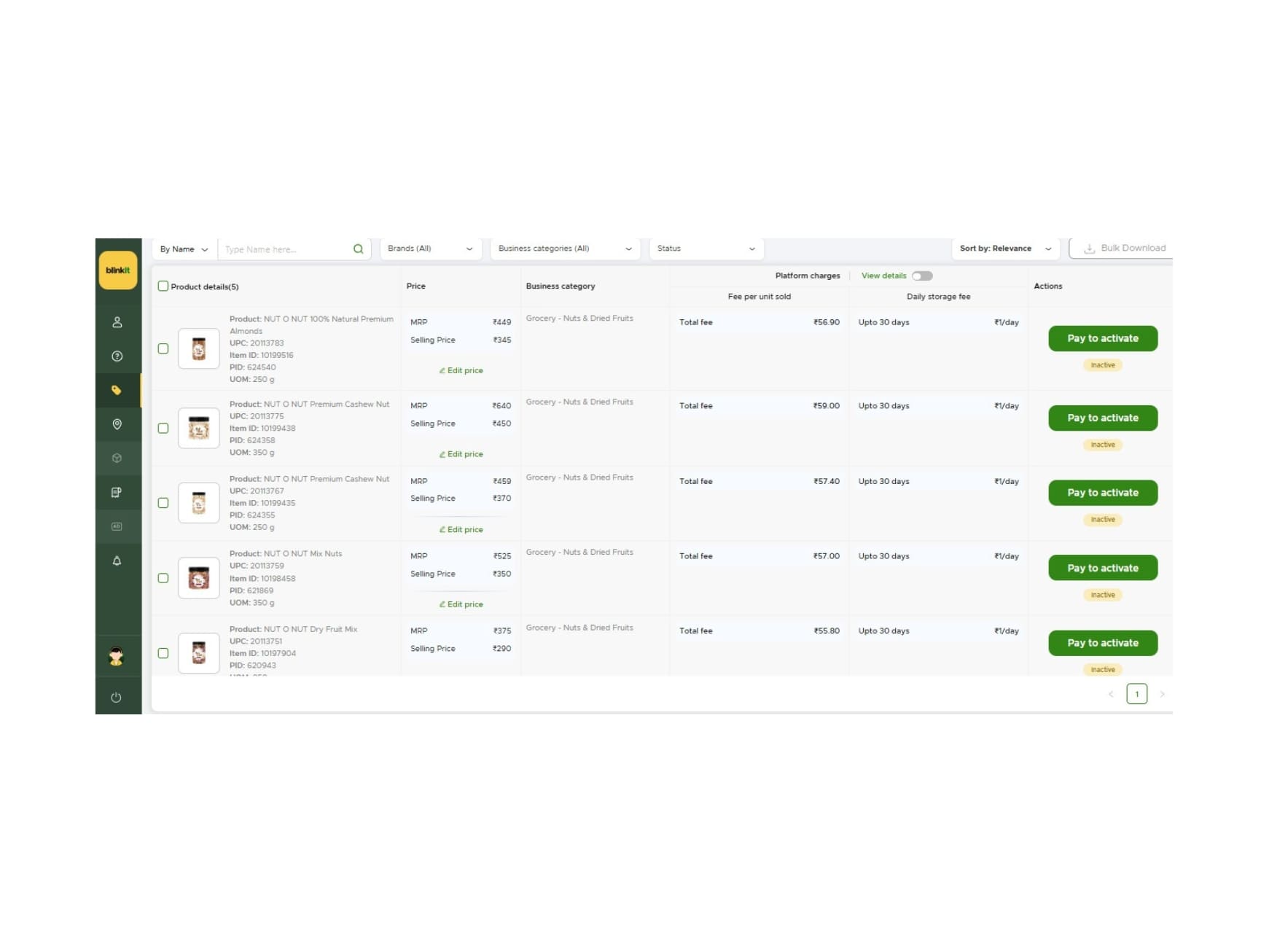Open the profile user icon in sidebar

point(117,322)
